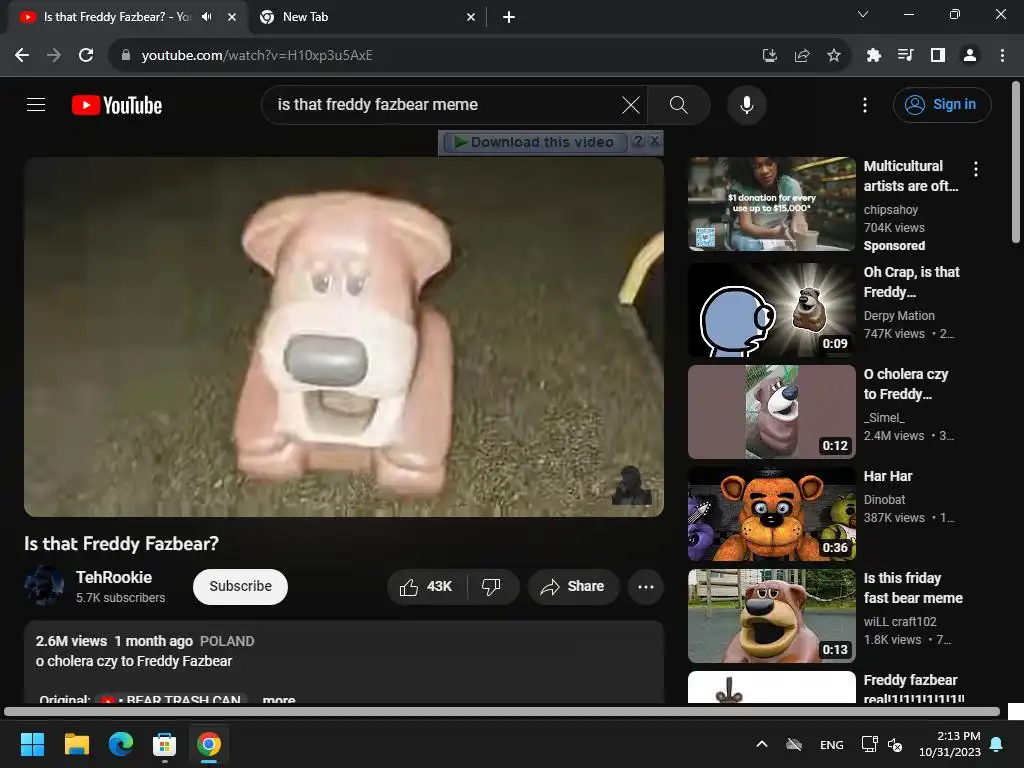This screenshot has width=1024, height=768.
Task: Click the address bar URL
Action: [257, 56]
